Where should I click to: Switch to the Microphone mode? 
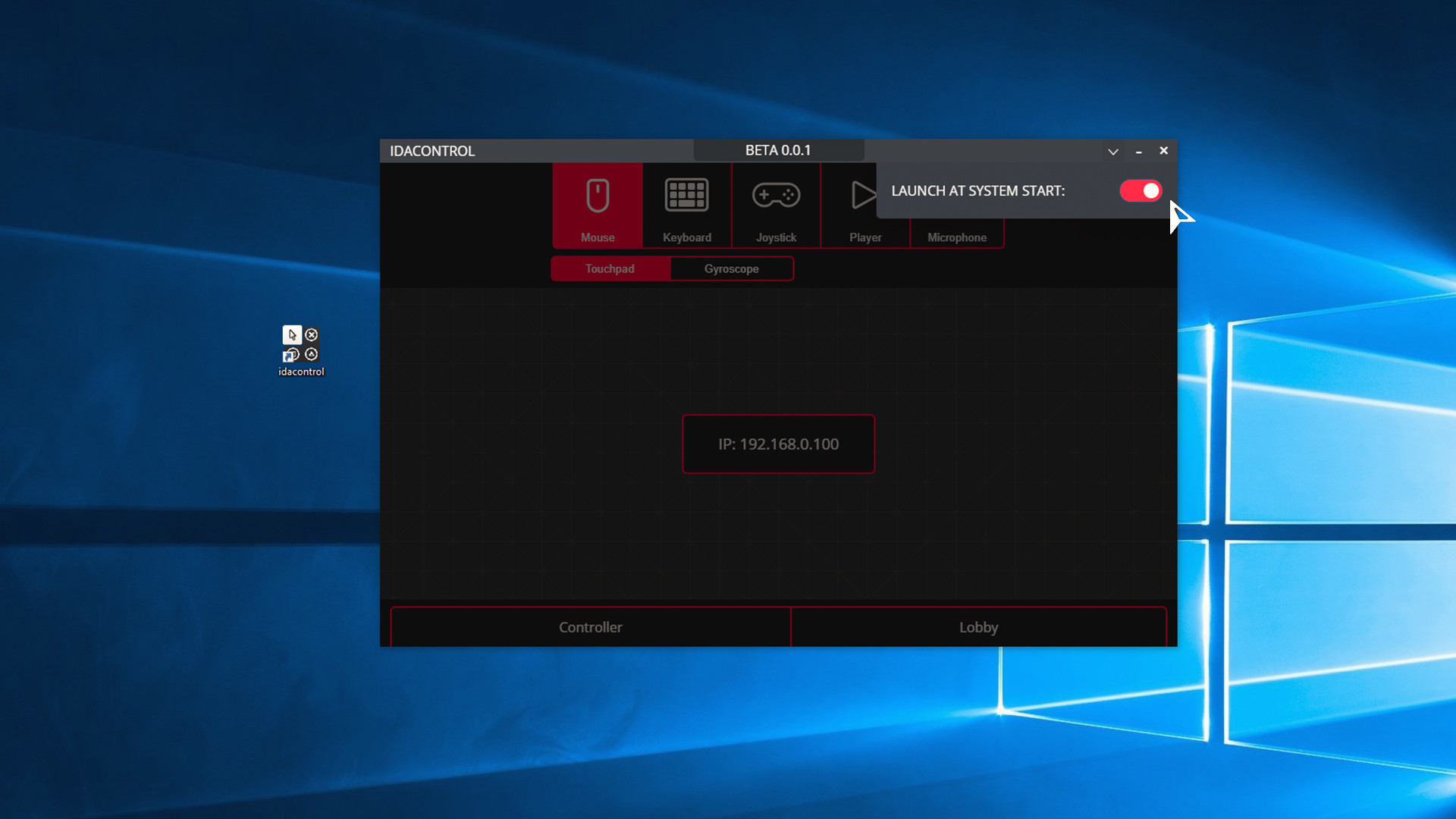point(957,237)
